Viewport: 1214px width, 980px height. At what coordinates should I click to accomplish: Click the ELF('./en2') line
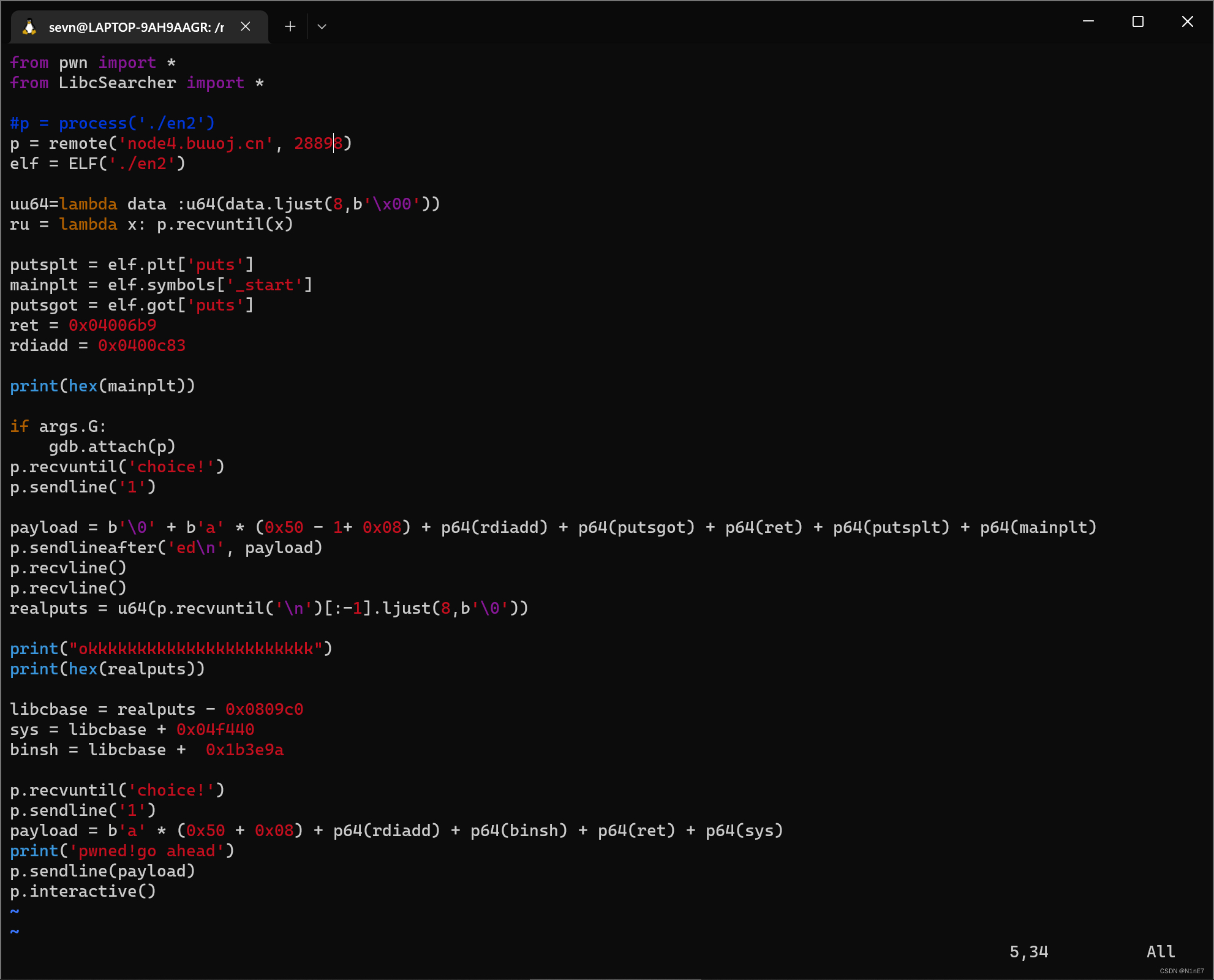pos(98,164)
